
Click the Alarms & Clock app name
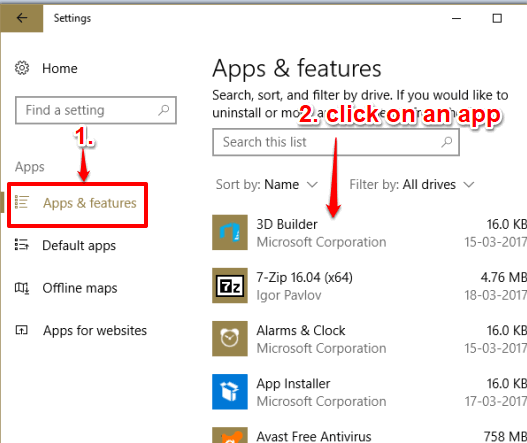[301, 330]
